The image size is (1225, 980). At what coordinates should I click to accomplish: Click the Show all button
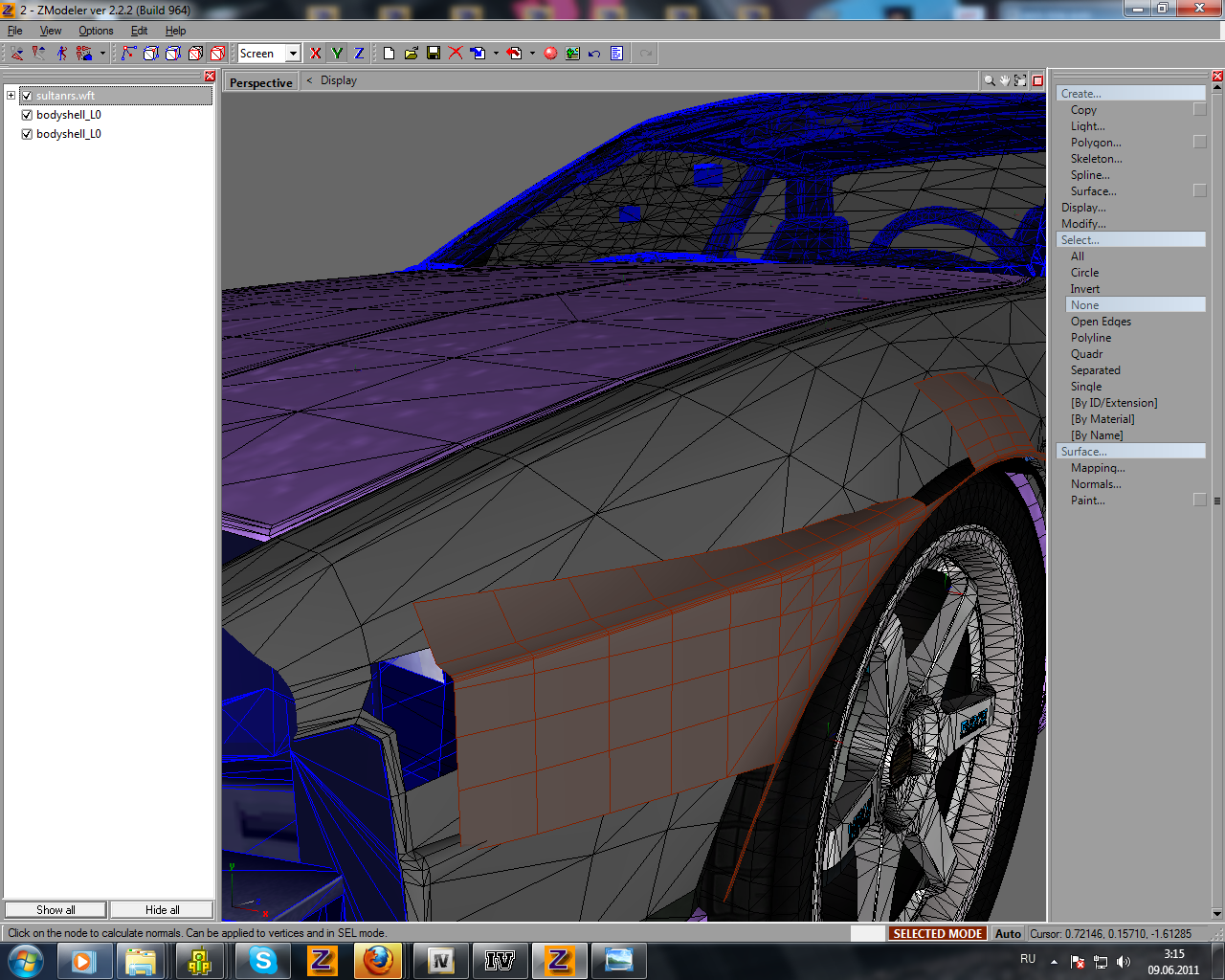56,910
